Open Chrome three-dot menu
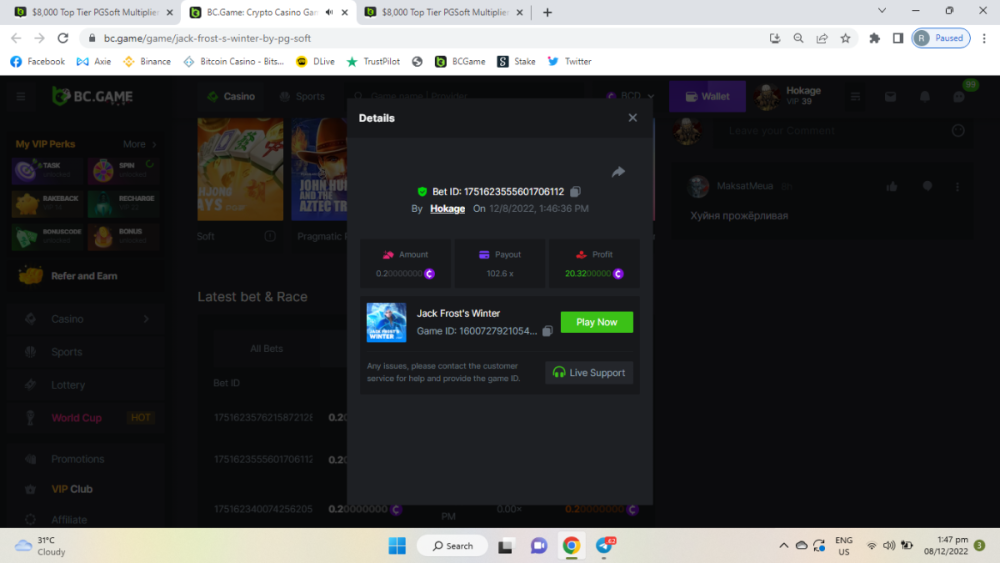Viewport: 1000px width, 563px height. (983, 38)
